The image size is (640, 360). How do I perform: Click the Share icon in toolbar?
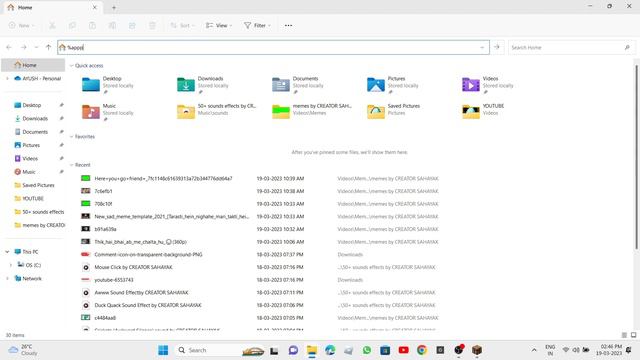(x=132, y=25)
